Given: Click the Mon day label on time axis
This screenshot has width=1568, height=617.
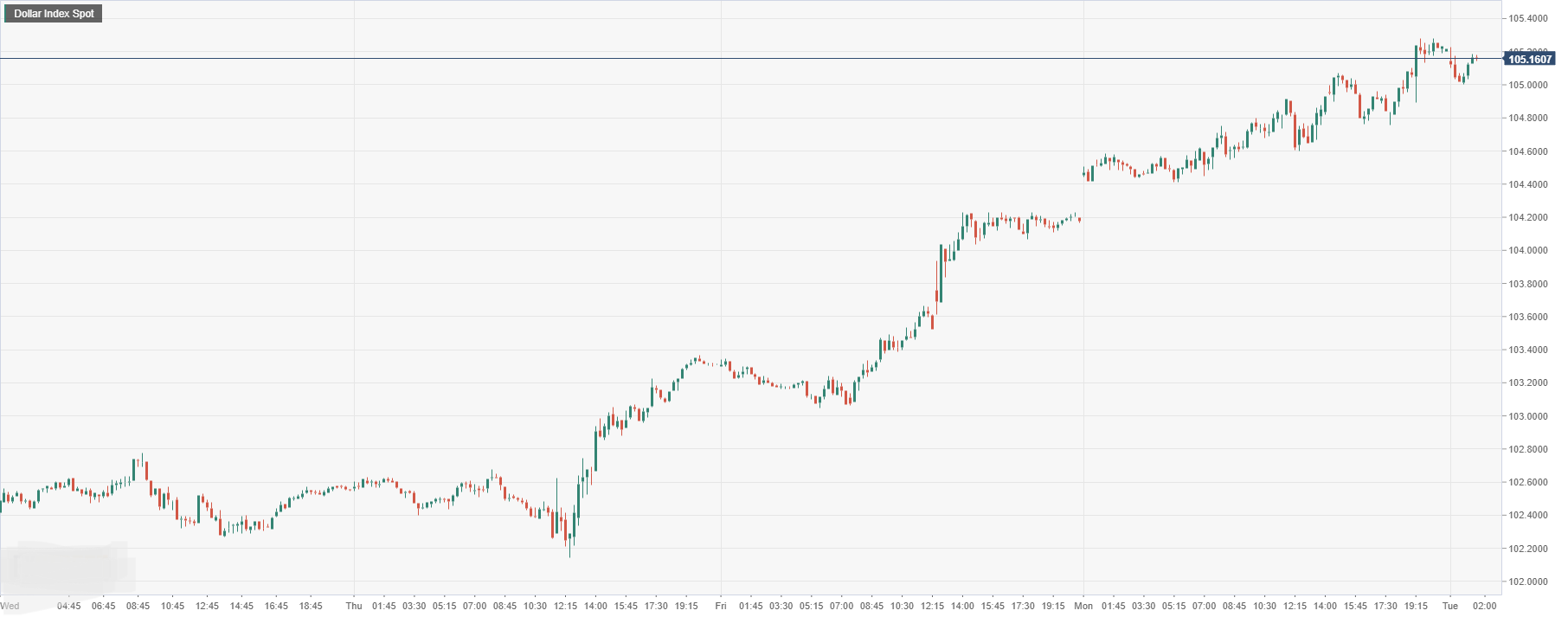Looking at the screenshot, I should (x=1083, y=606).
